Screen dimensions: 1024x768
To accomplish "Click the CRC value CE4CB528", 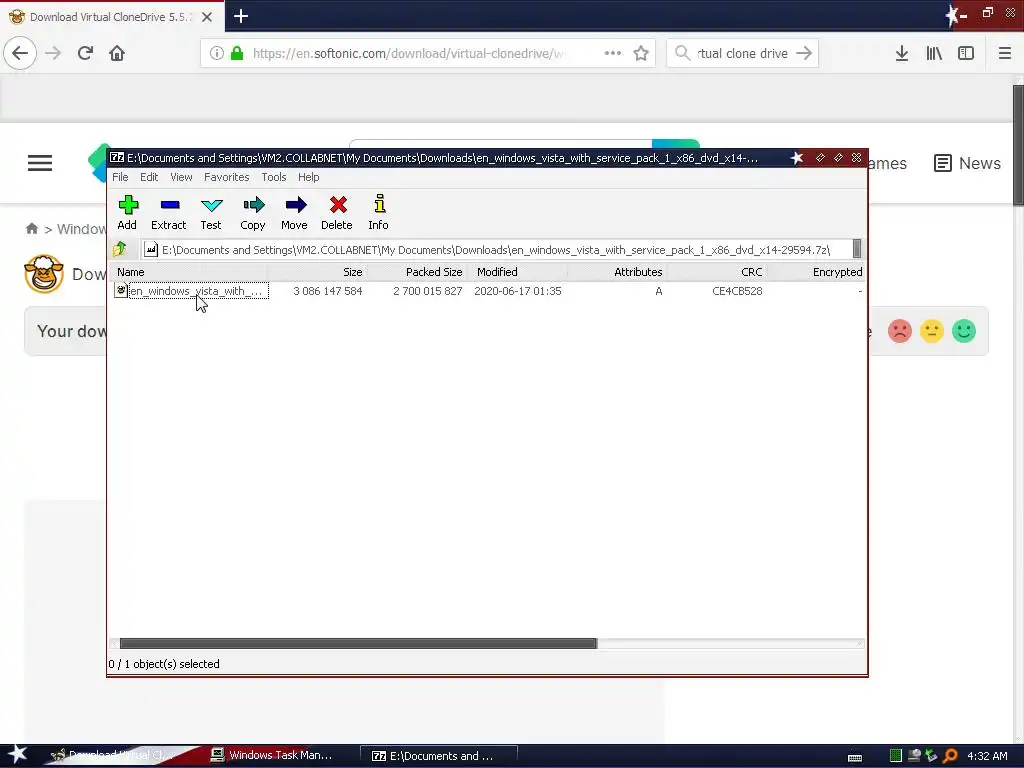I will point(737,291).
